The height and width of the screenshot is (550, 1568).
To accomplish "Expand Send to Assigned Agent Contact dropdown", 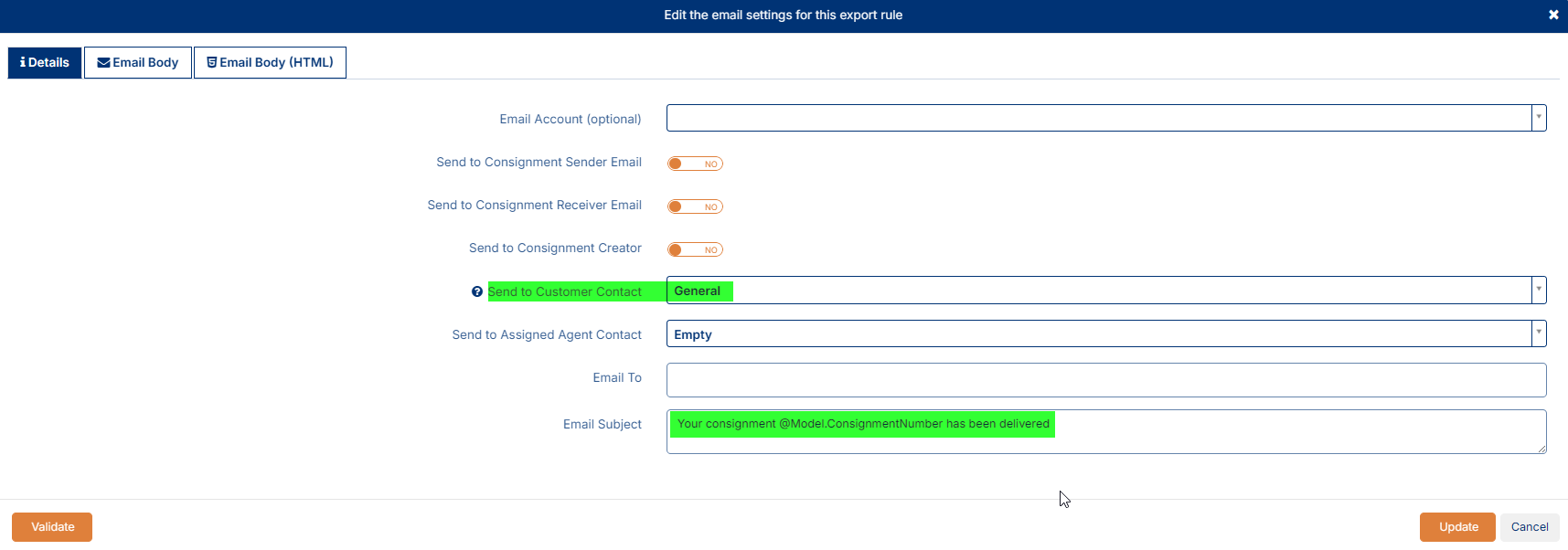I will pos(1539,333).
